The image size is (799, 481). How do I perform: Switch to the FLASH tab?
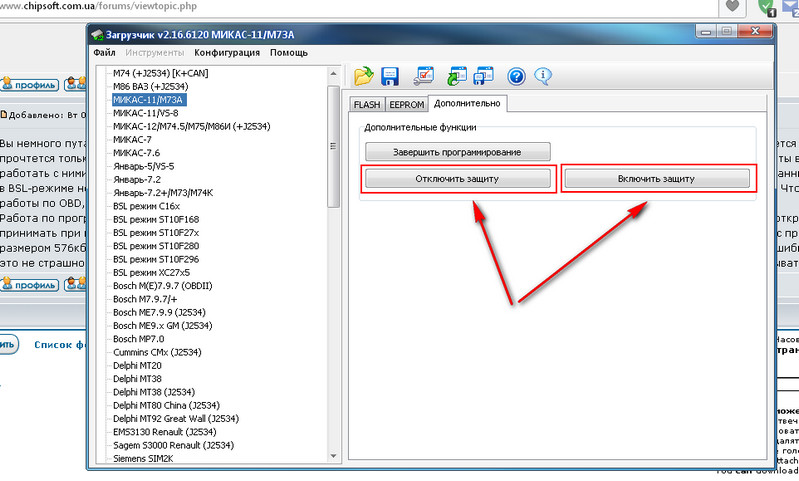(367, 104)
